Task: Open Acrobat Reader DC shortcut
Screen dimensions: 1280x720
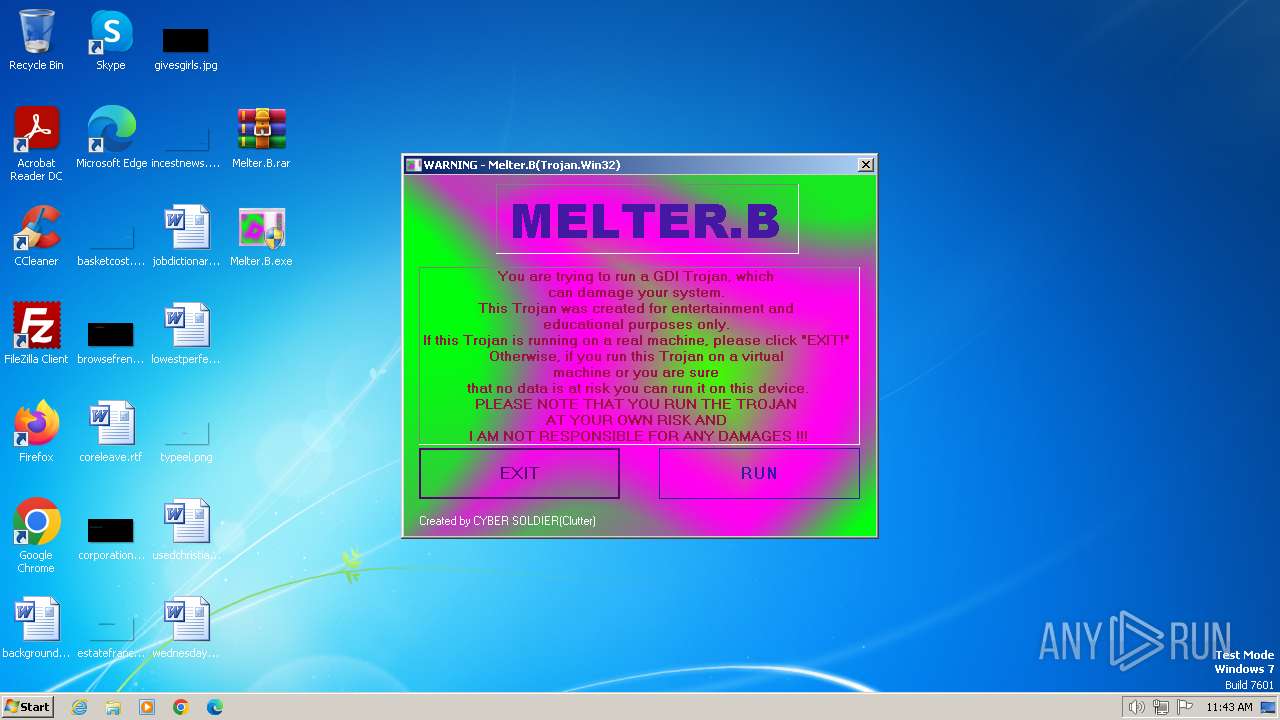Action: 36,143
